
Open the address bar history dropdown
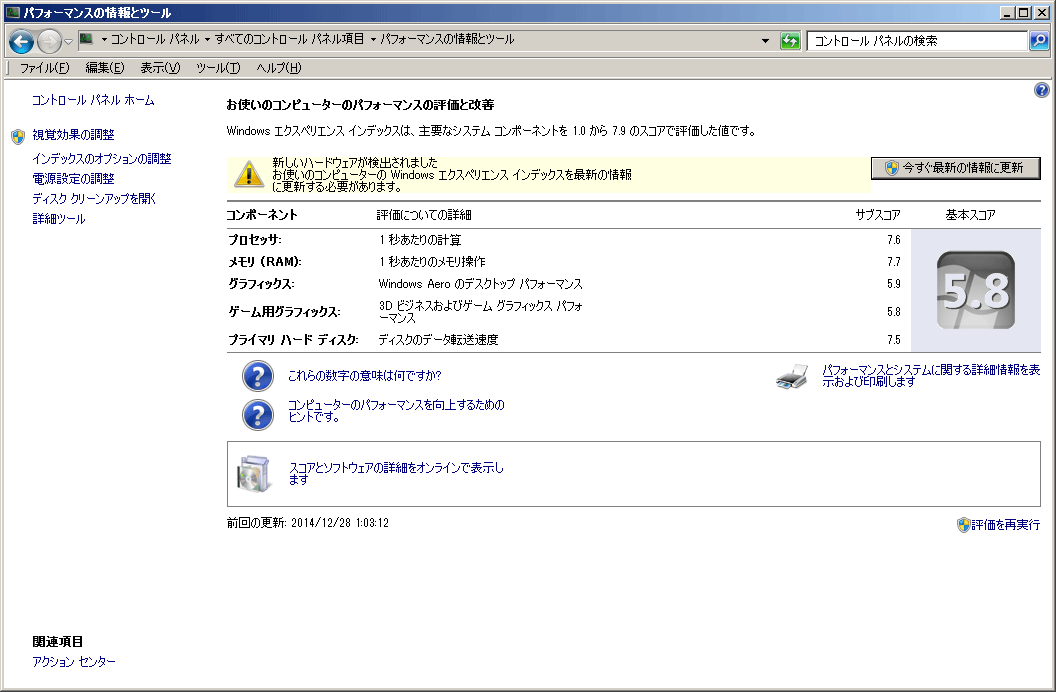click(765, 41)
